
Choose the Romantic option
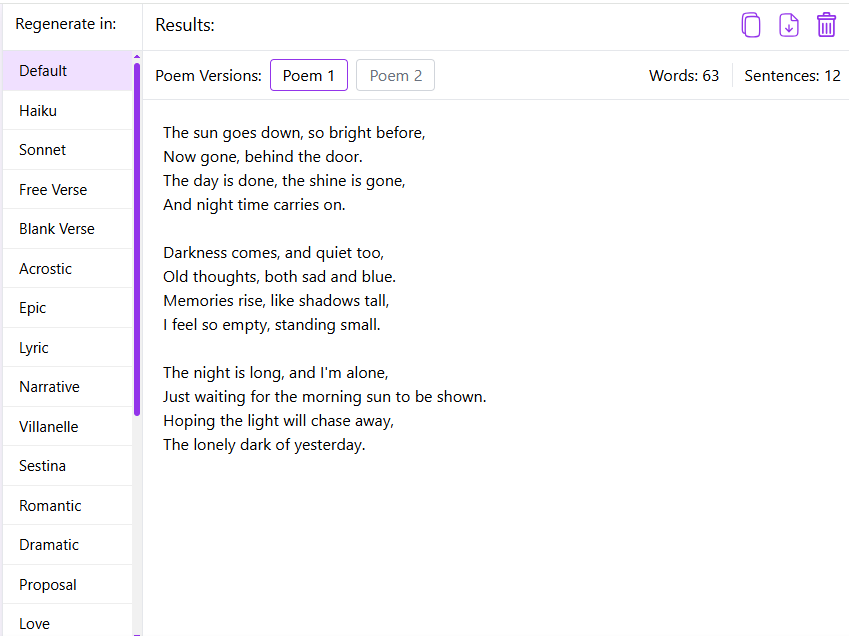68,506
